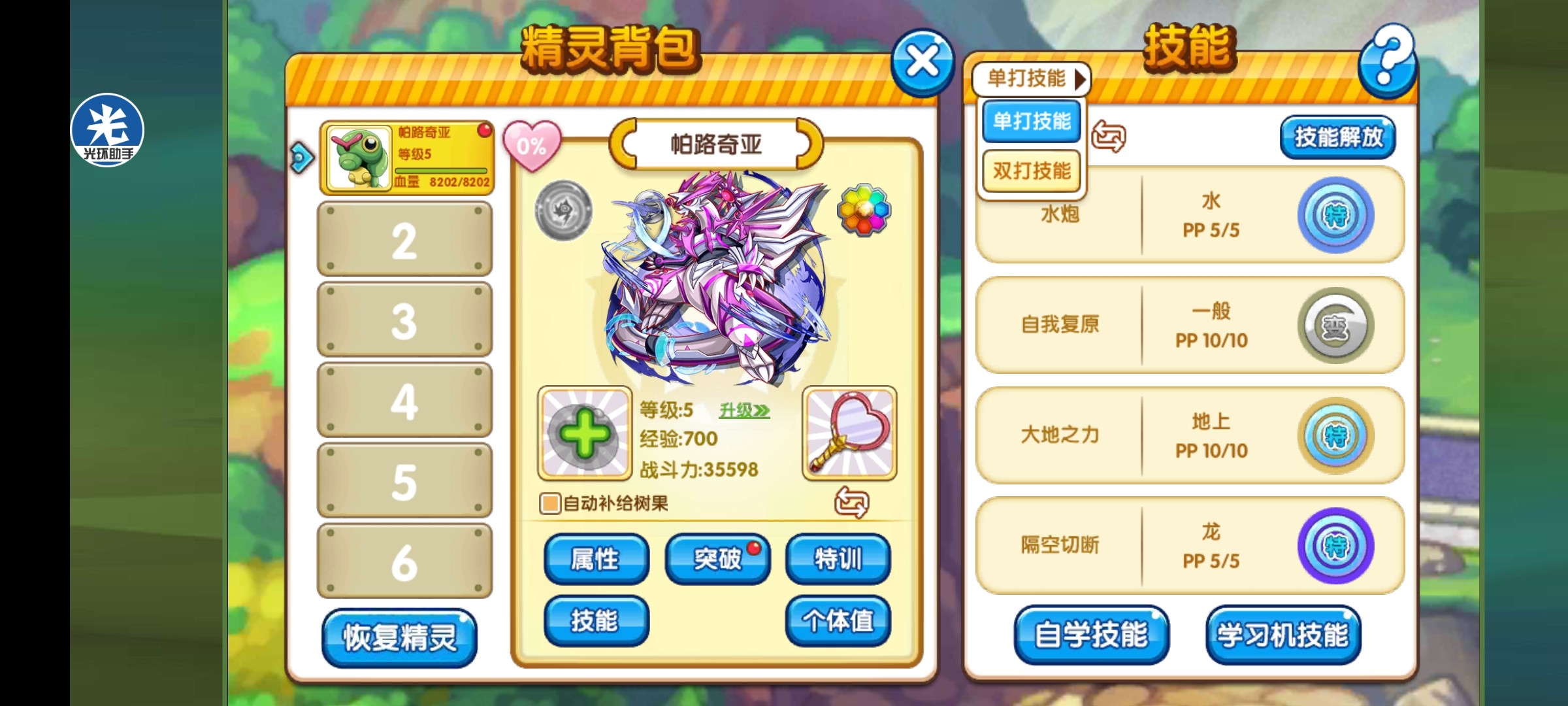Click the help question mark icon

coord(1388,61)
